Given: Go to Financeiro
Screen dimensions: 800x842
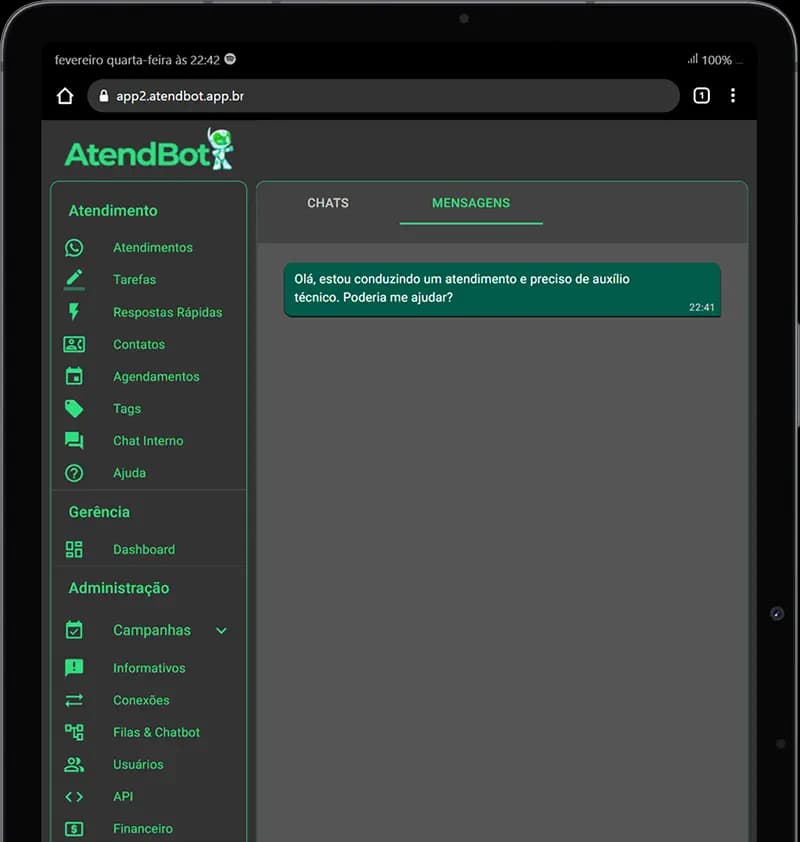Looking at the screenshot, I should click(x=143, y=829).
